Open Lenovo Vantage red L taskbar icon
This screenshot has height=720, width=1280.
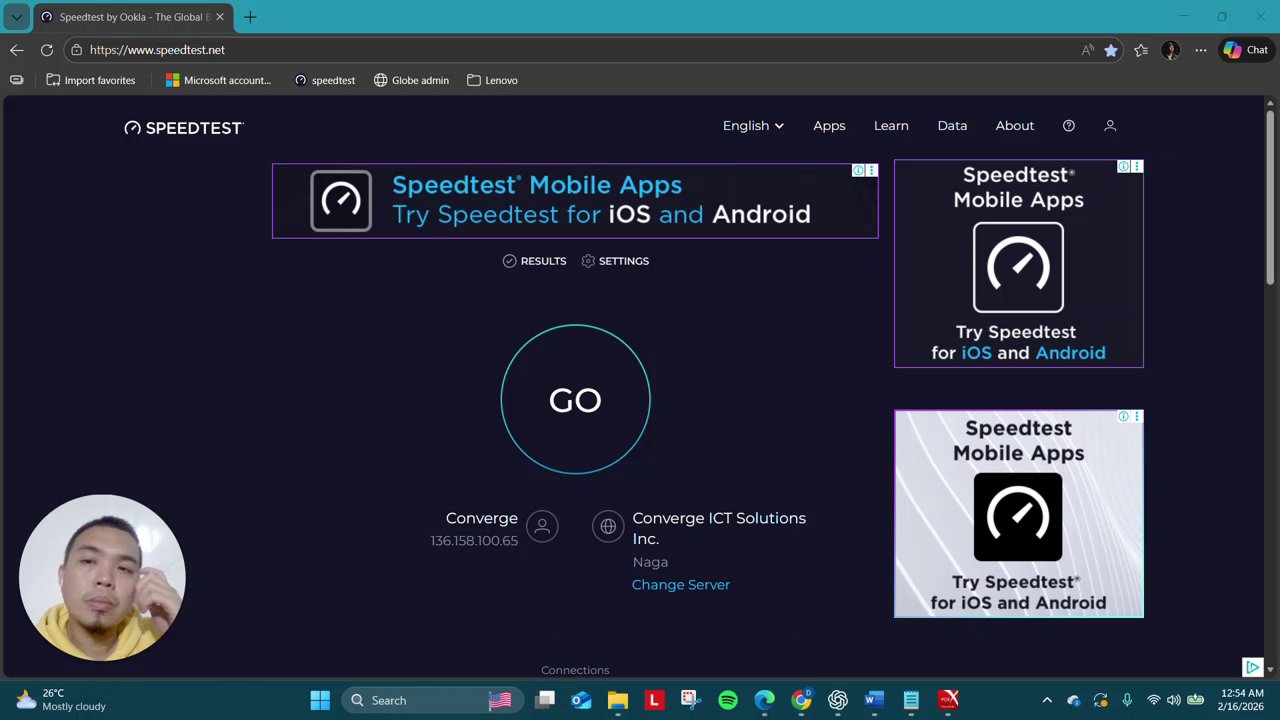click(x=654, y=700)
